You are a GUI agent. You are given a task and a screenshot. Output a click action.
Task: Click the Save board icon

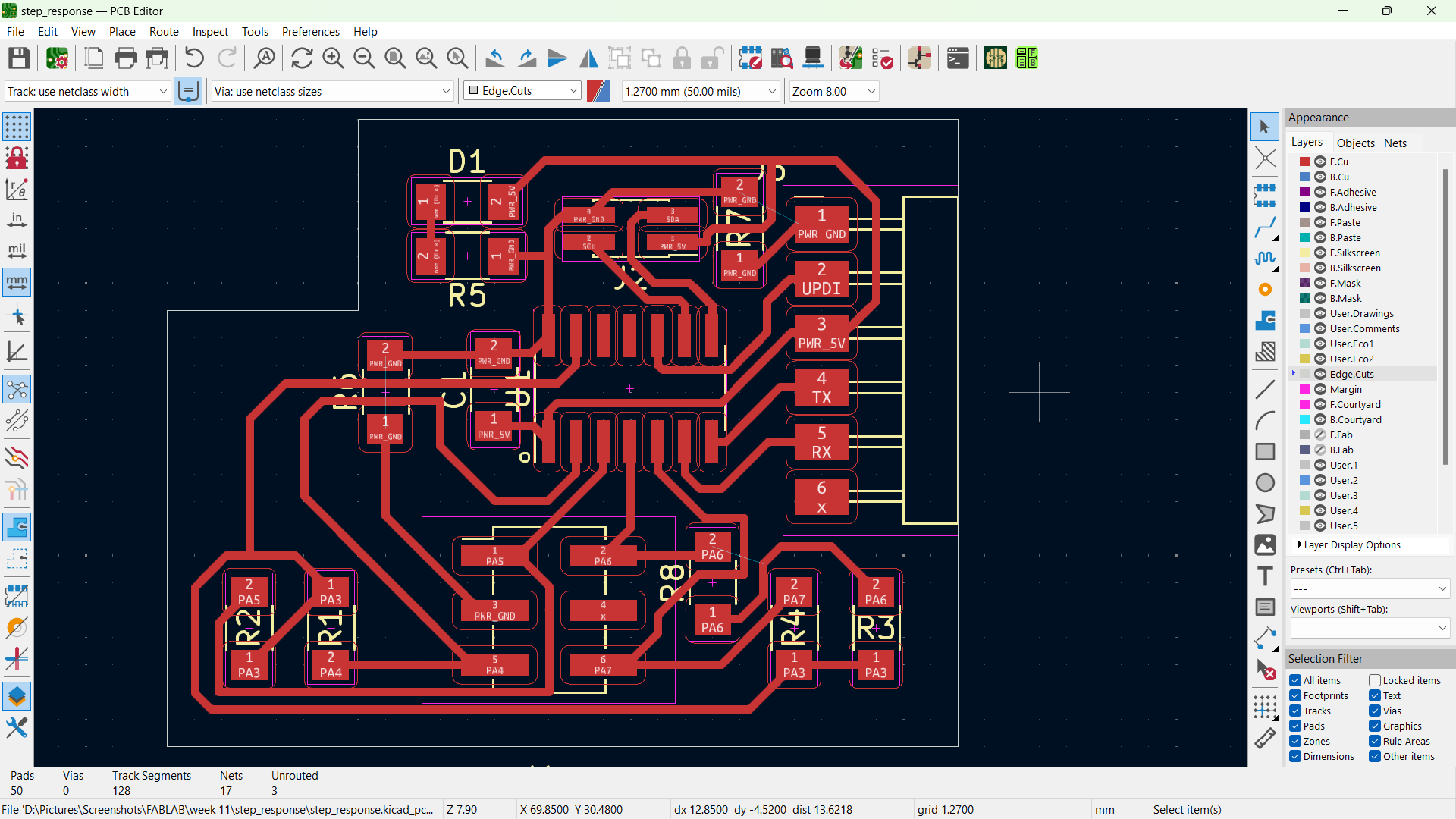(19, 58)
